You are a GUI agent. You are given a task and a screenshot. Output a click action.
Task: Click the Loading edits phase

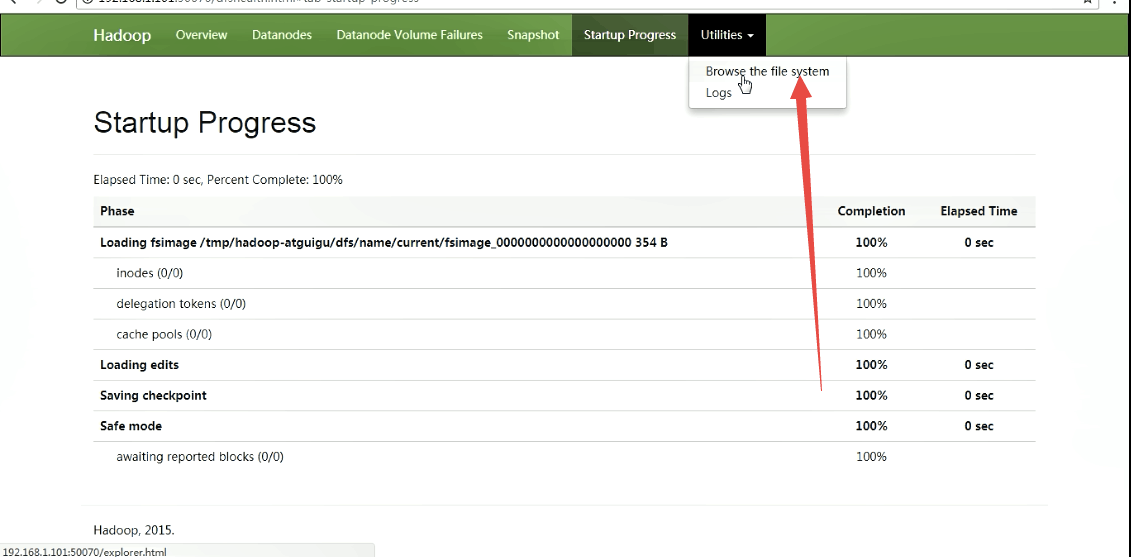pos(139,365)
